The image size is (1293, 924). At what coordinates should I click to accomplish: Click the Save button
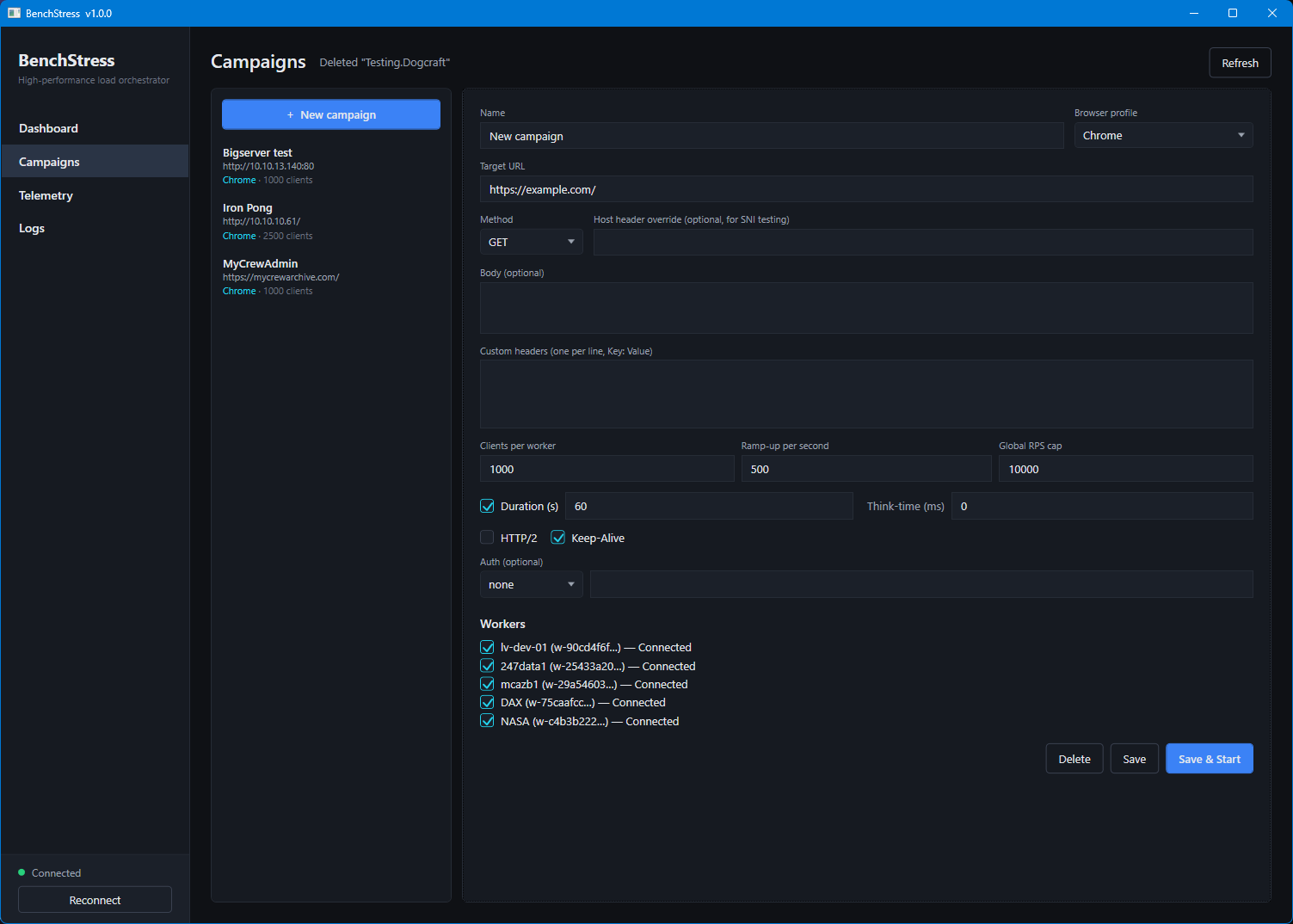tap(1134, 759)
